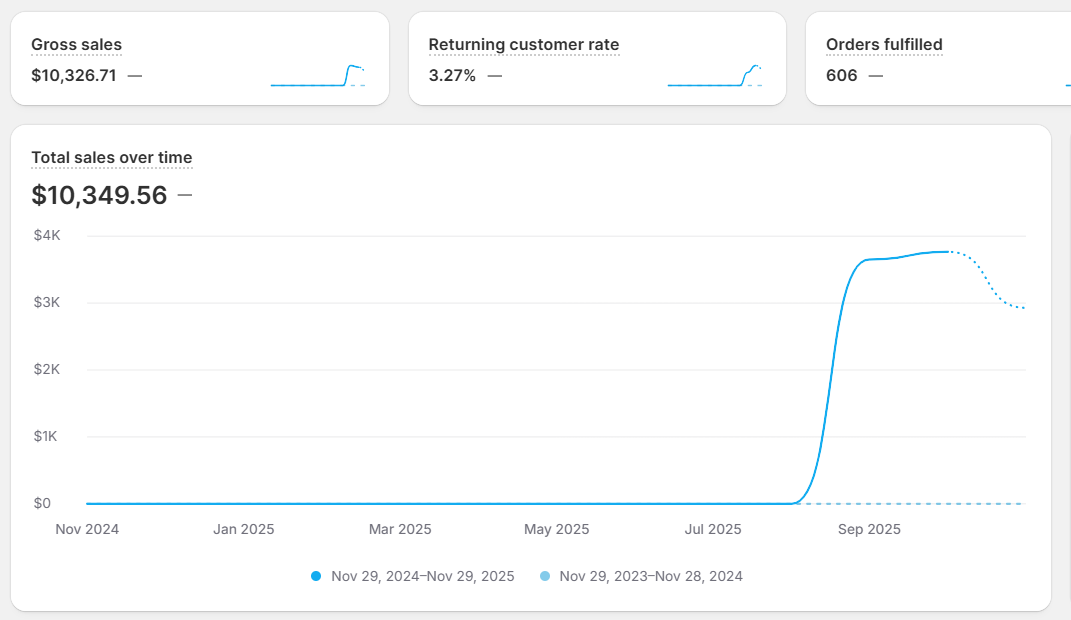Click the dark blue current-period legend dot
The image size is (1071, 620).
[316, 576]
